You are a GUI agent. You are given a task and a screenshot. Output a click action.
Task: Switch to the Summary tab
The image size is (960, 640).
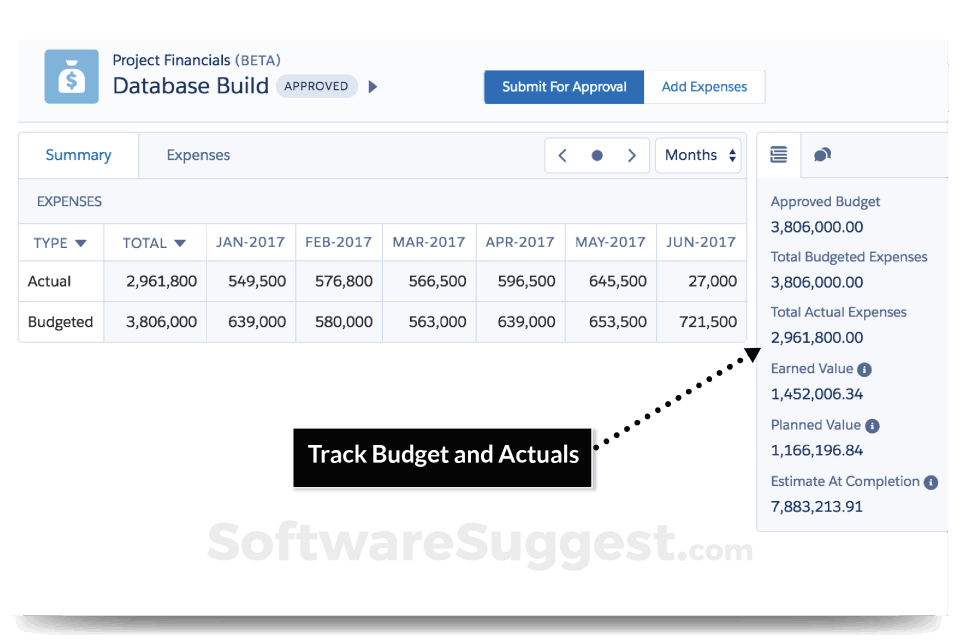point(78,155)
